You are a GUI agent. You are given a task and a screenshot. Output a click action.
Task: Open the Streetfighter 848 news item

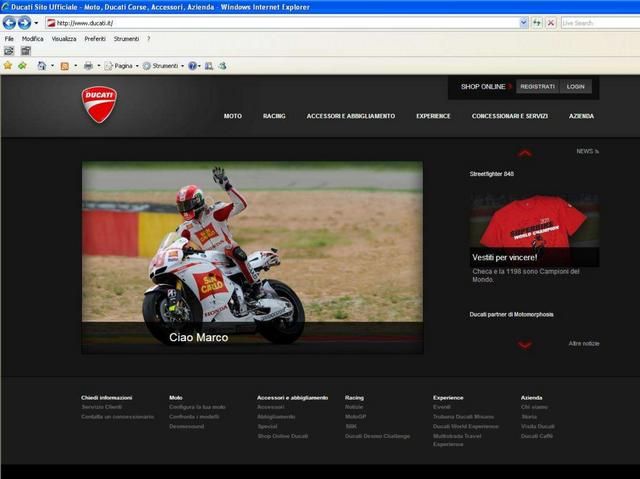[491, 174]
